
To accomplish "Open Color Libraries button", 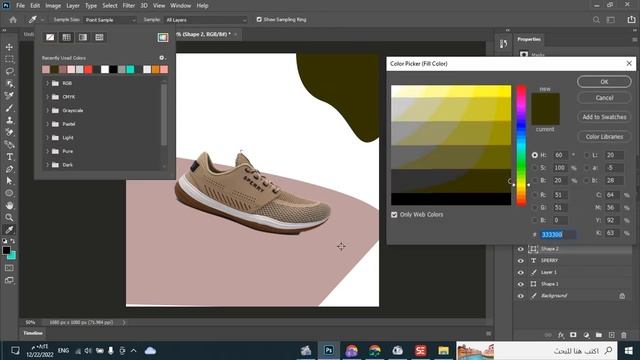I will tap(604, 137).
